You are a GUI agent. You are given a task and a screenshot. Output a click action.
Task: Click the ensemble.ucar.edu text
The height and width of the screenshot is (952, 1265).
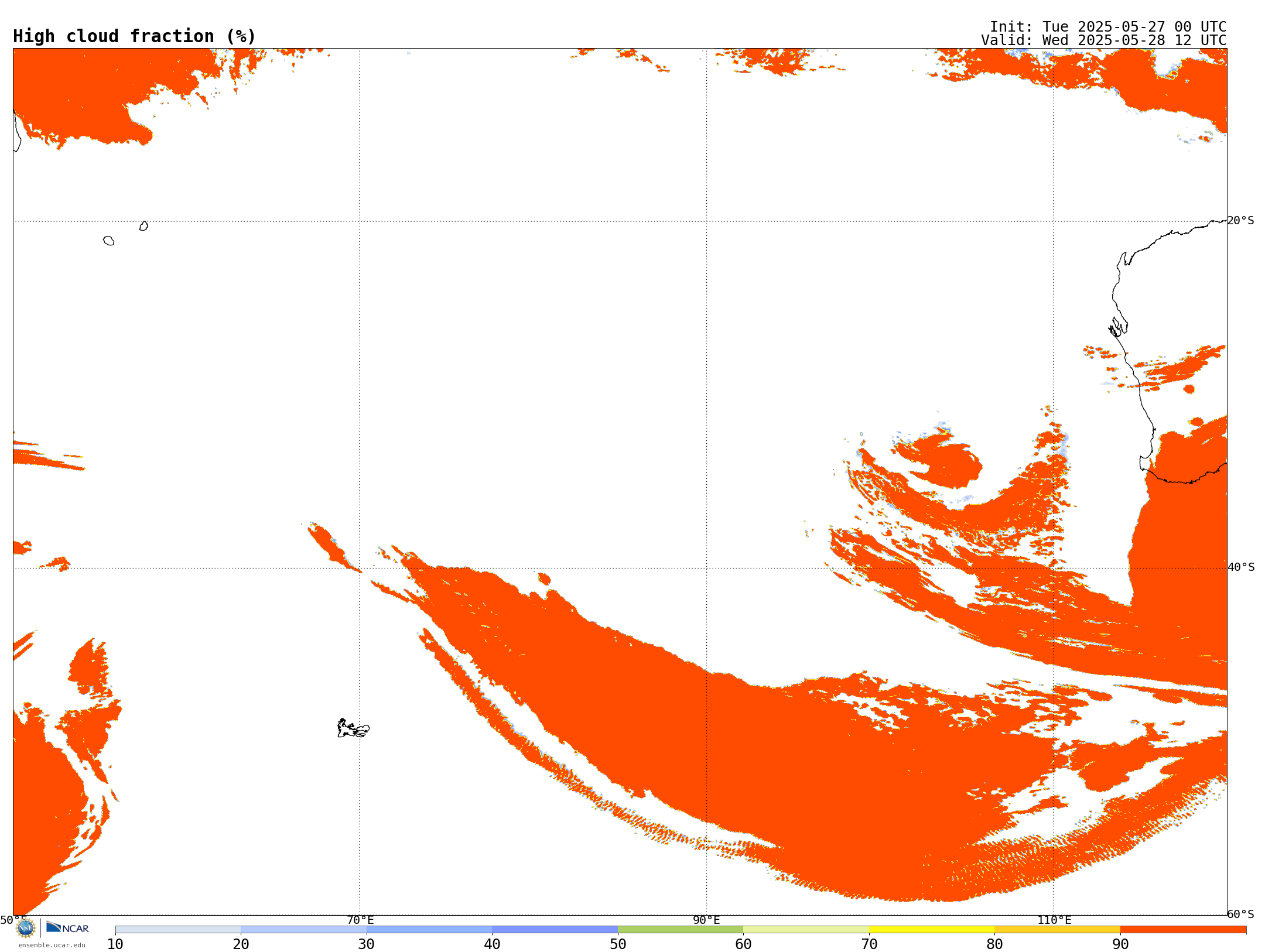52,945
